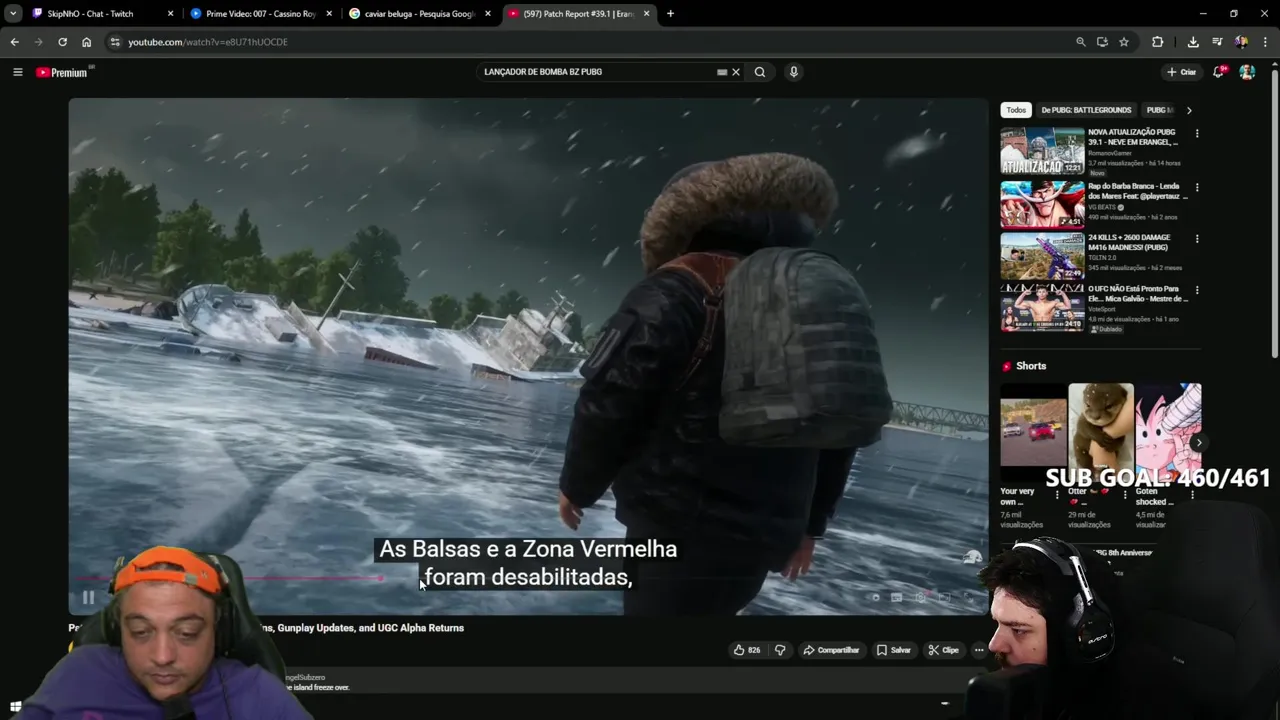Open the YouTube hamburger guide menu
The height and width of the screenshot is (720, 1280).
tap(17, 72)
